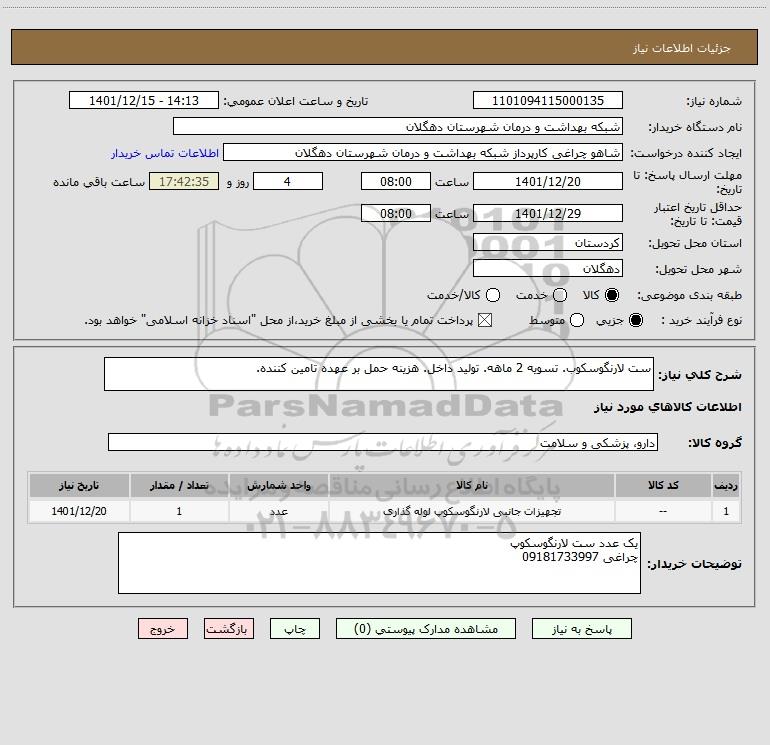
Task: Click the item name تجهیزات جانبی لارنگوسکوپ cell
Action: (471, 511)
